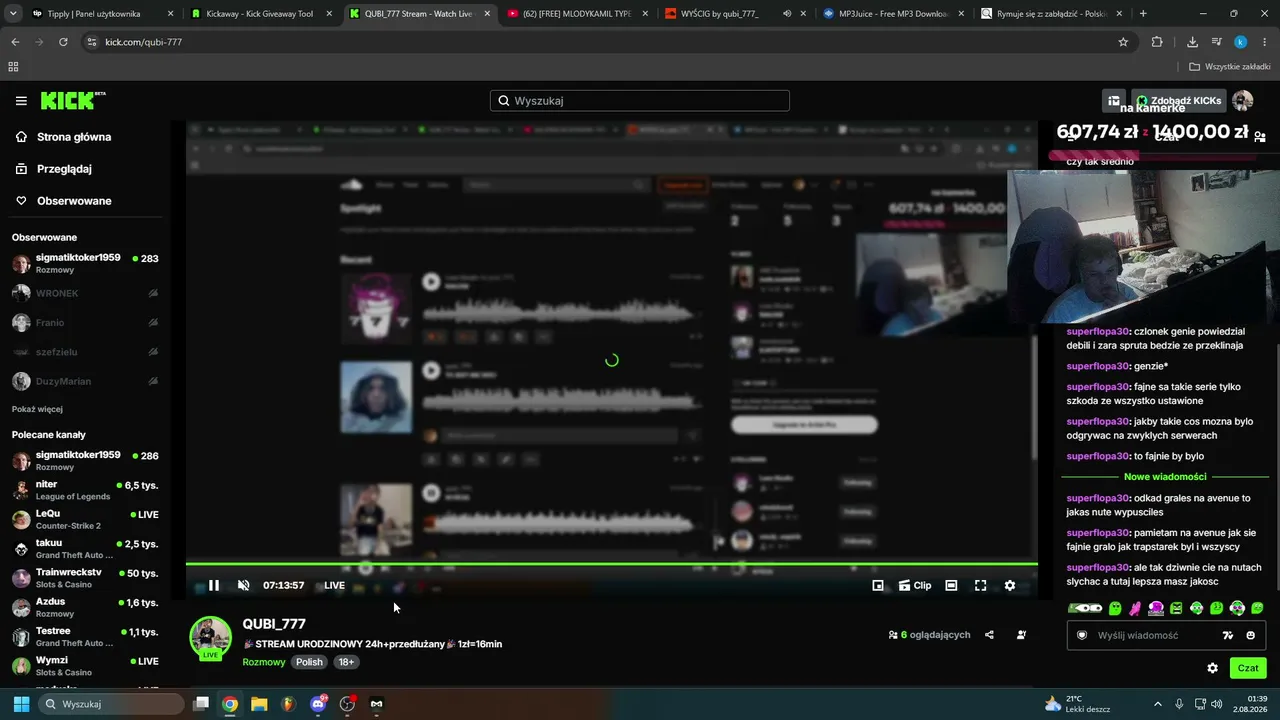
Task: Enter fullscreen video mode
Action: (980, 586)
